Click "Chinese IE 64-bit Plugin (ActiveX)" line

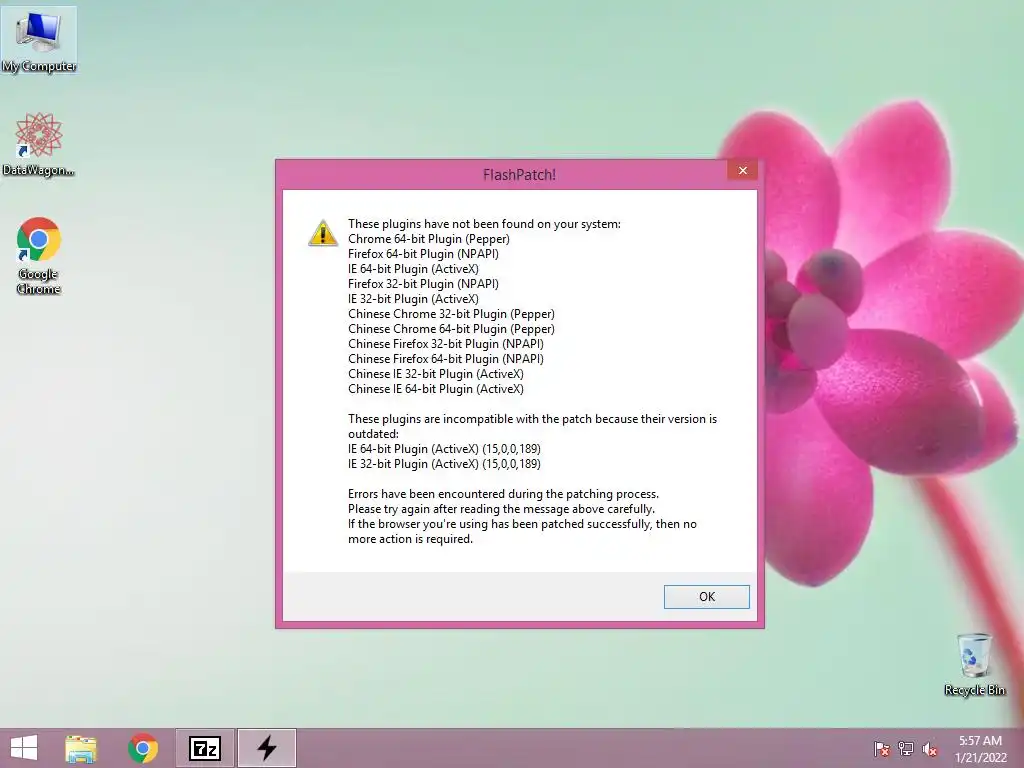click(436, 389)
